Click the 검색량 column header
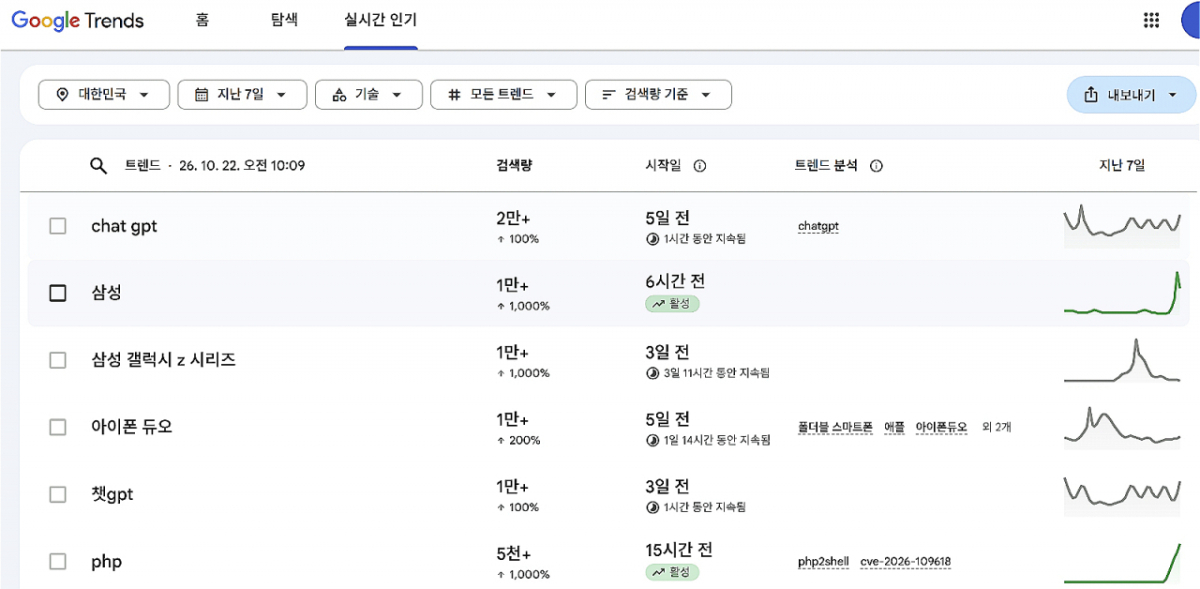This screenshot has height=589, width=1200. [514, 166]
